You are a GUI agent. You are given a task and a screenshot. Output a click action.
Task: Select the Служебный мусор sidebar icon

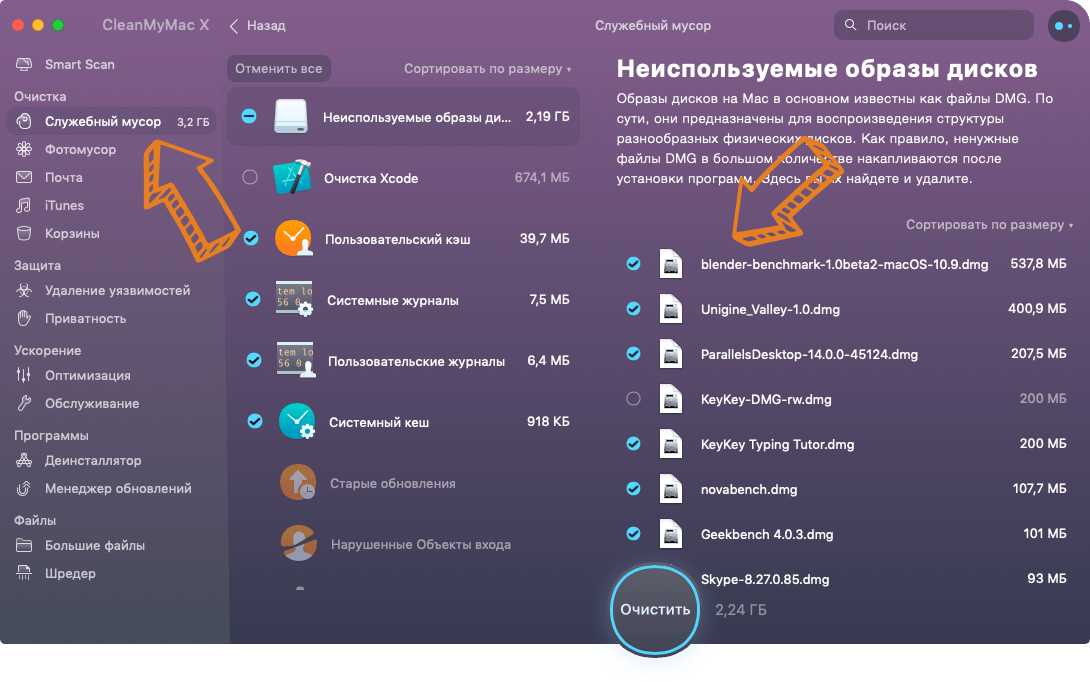click(x=24, y=121)
